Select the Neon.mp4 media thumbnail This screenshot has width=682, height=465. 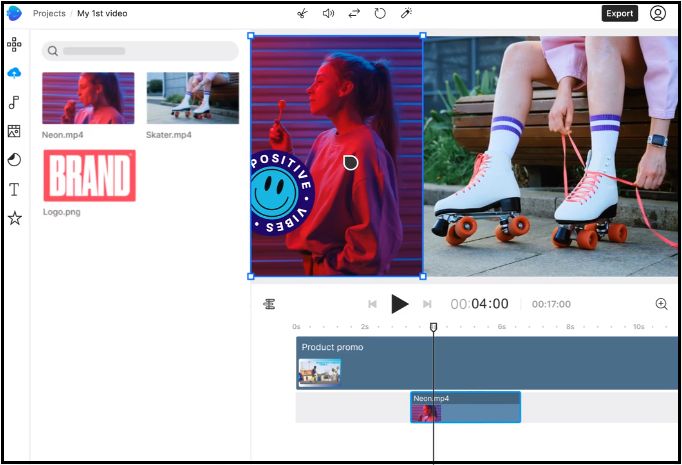[88, 98]
